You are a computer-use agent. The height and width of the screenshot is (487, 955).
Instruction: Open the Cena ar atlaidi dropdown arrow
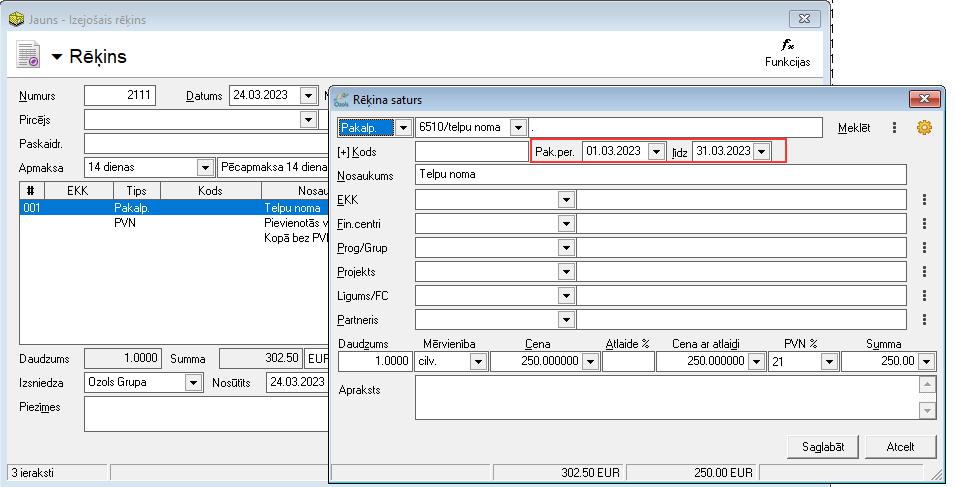tap(756, 362)
